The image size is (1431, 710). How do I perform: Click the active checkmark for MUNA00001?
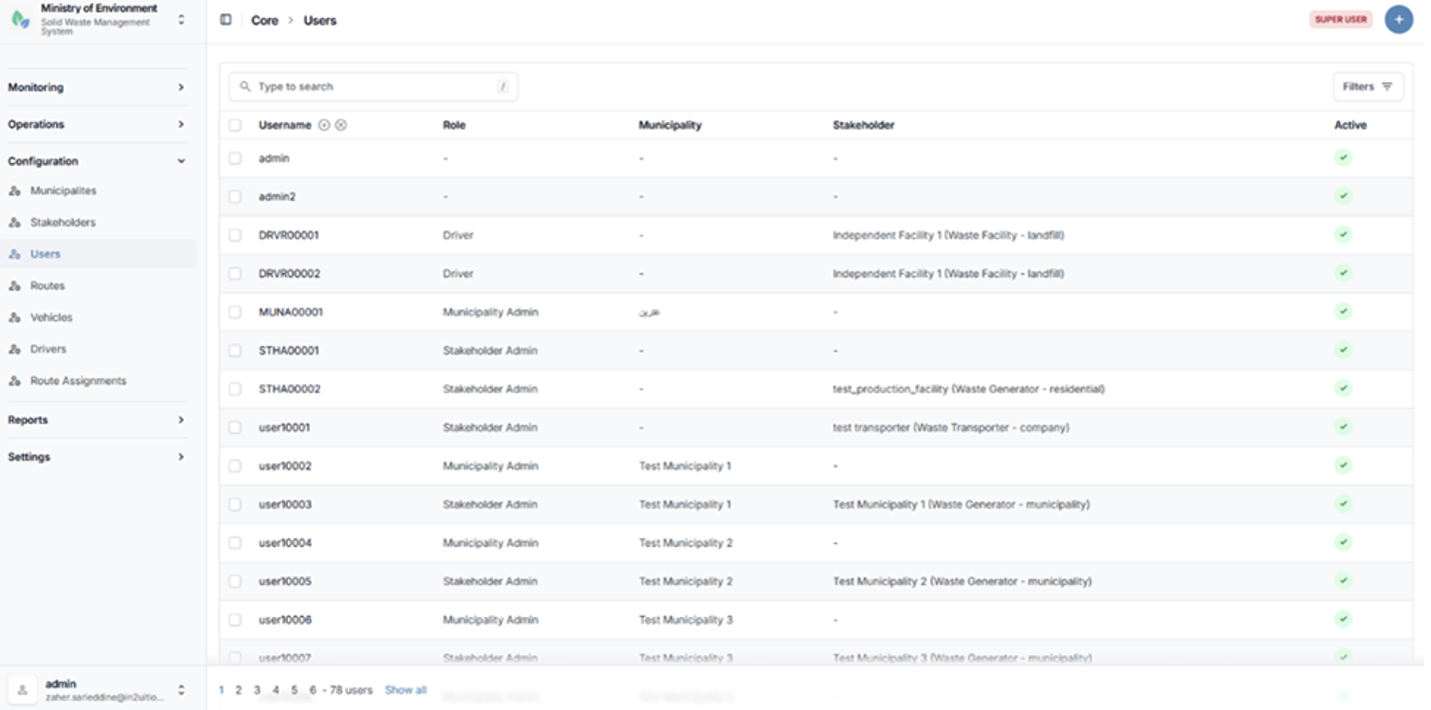1343,311
